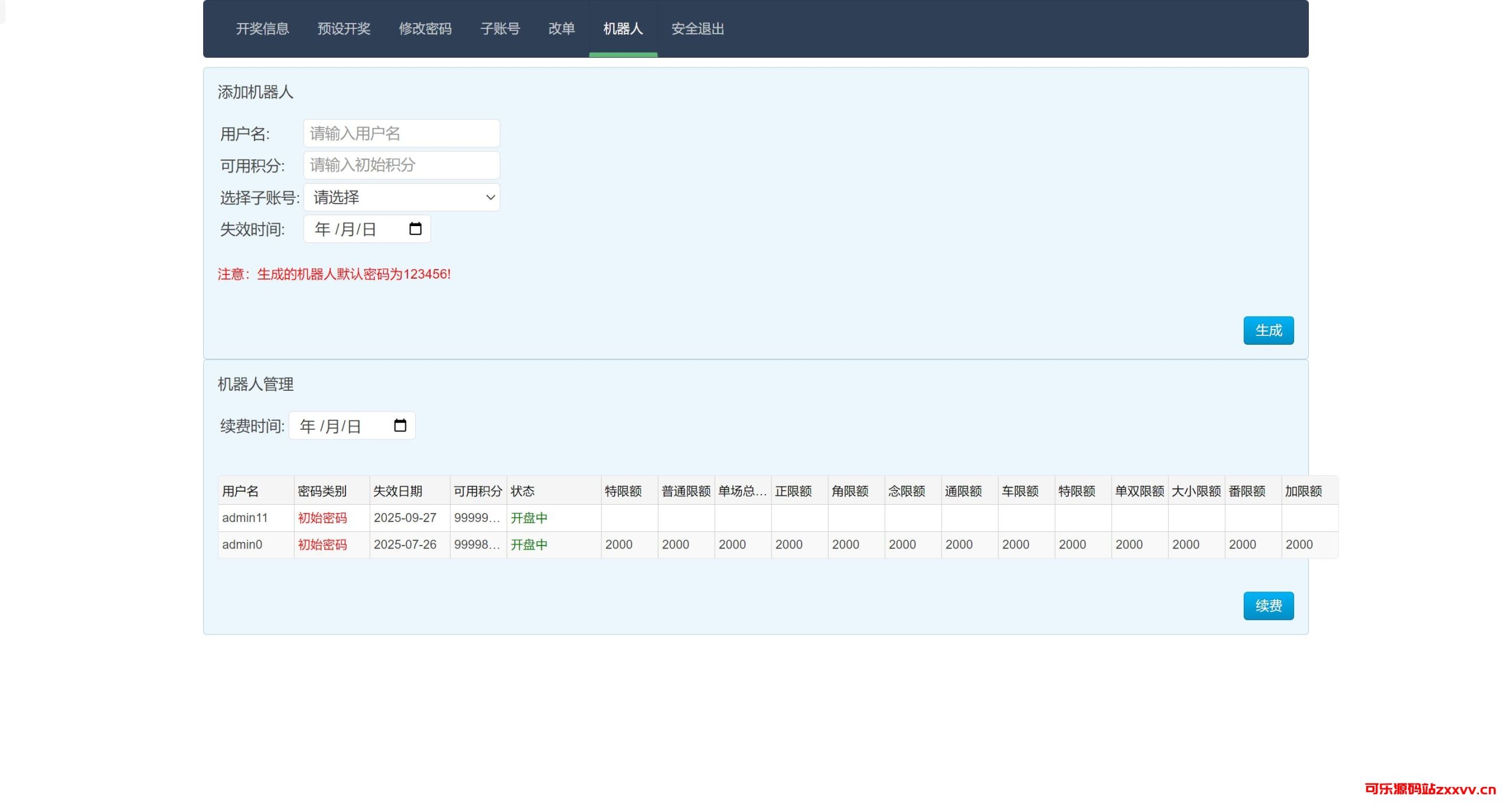
Task: Click the 角限额 column header
Action: tap(856, 491)
